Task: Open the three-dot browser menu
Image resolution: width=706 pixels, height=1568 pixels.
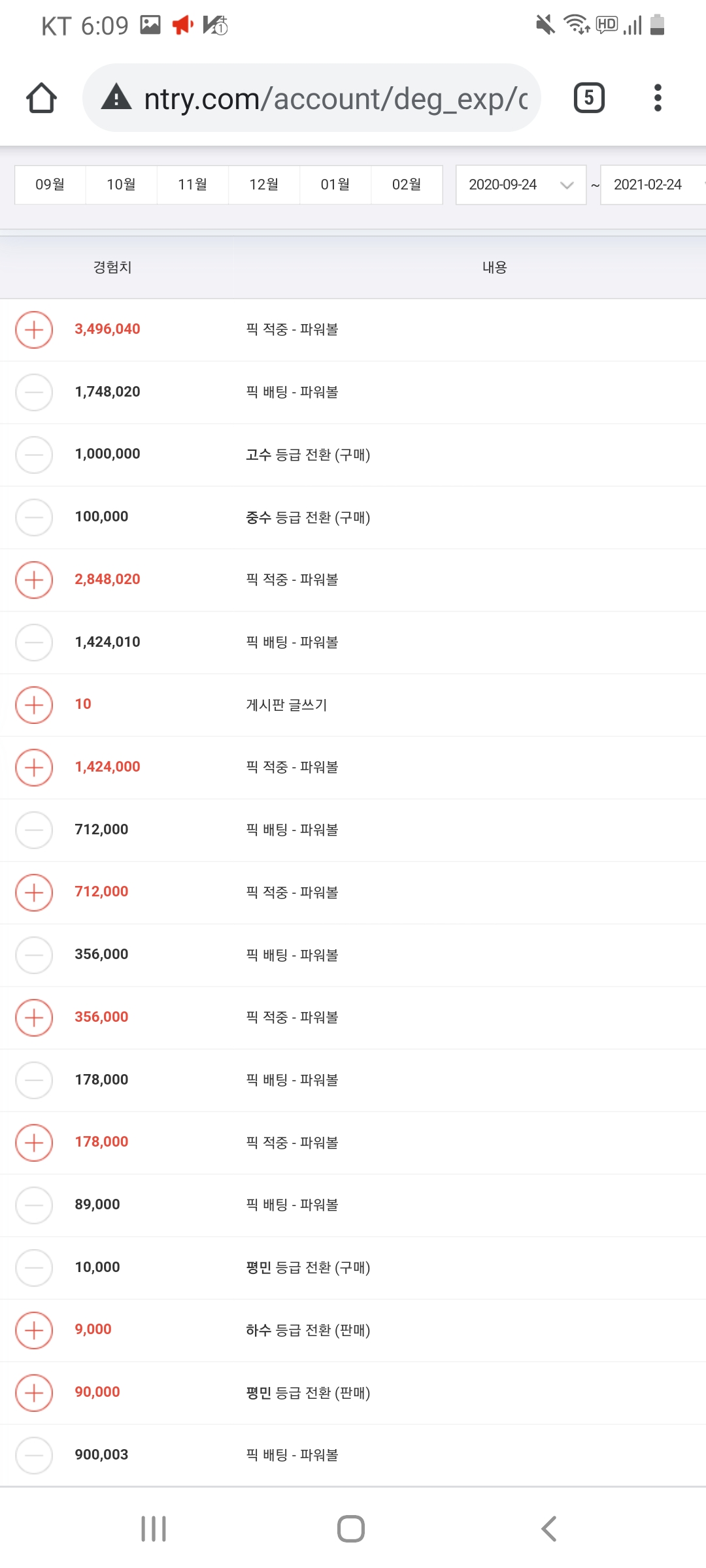Action: [x=658, y=98]
